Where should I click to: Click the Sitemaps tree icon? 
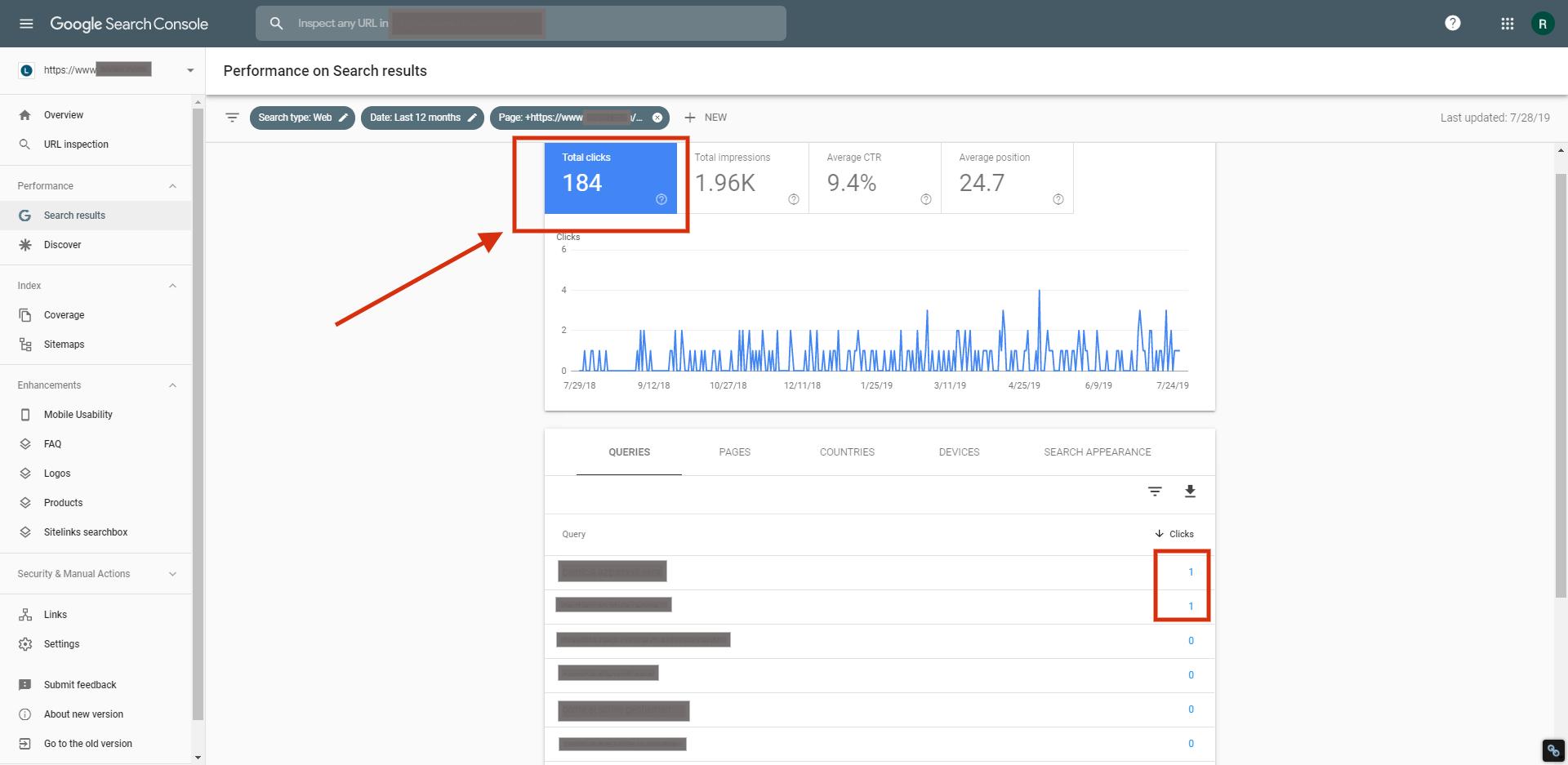click(25, 345)
